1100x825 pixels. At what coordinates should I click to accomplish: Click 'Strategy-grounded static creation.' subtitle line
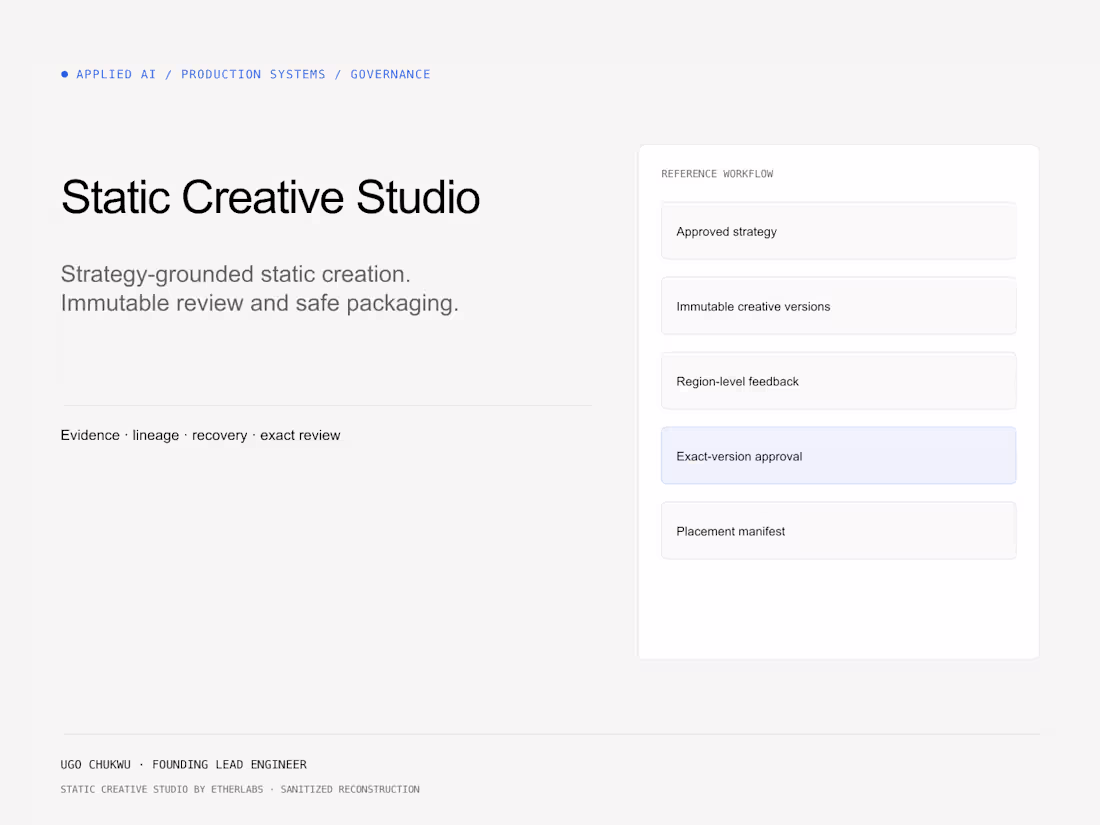pyautogui.click(x=236, y=274)
